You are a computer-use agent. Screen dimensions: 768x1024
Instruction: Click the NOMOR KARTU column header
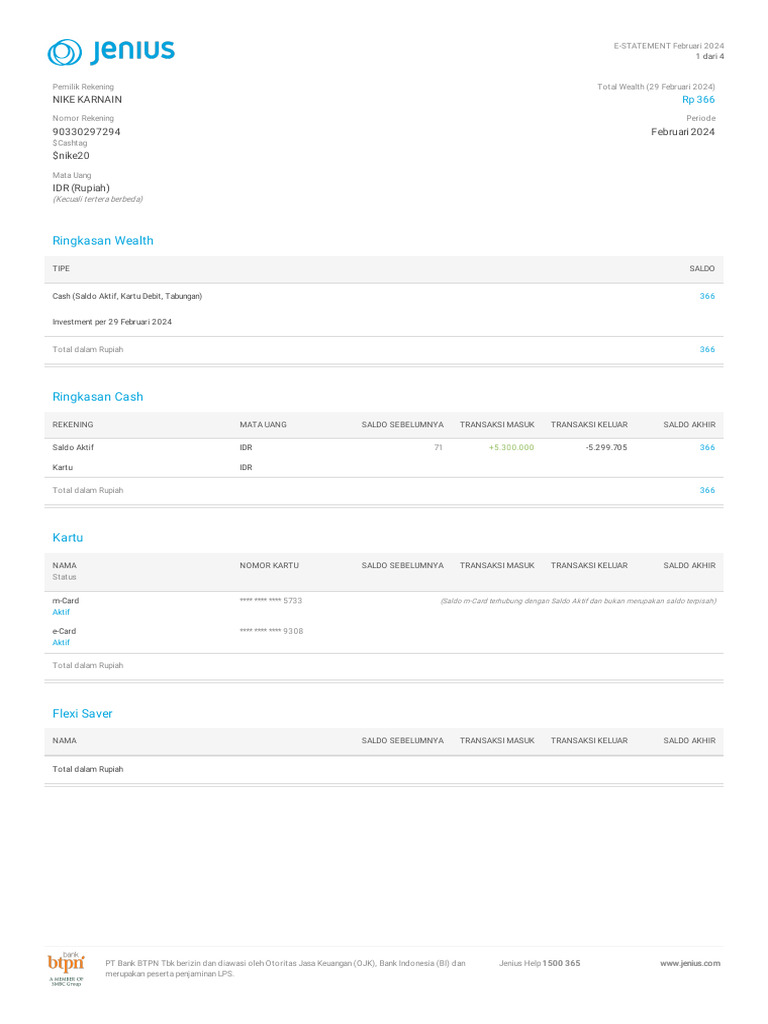269,566
